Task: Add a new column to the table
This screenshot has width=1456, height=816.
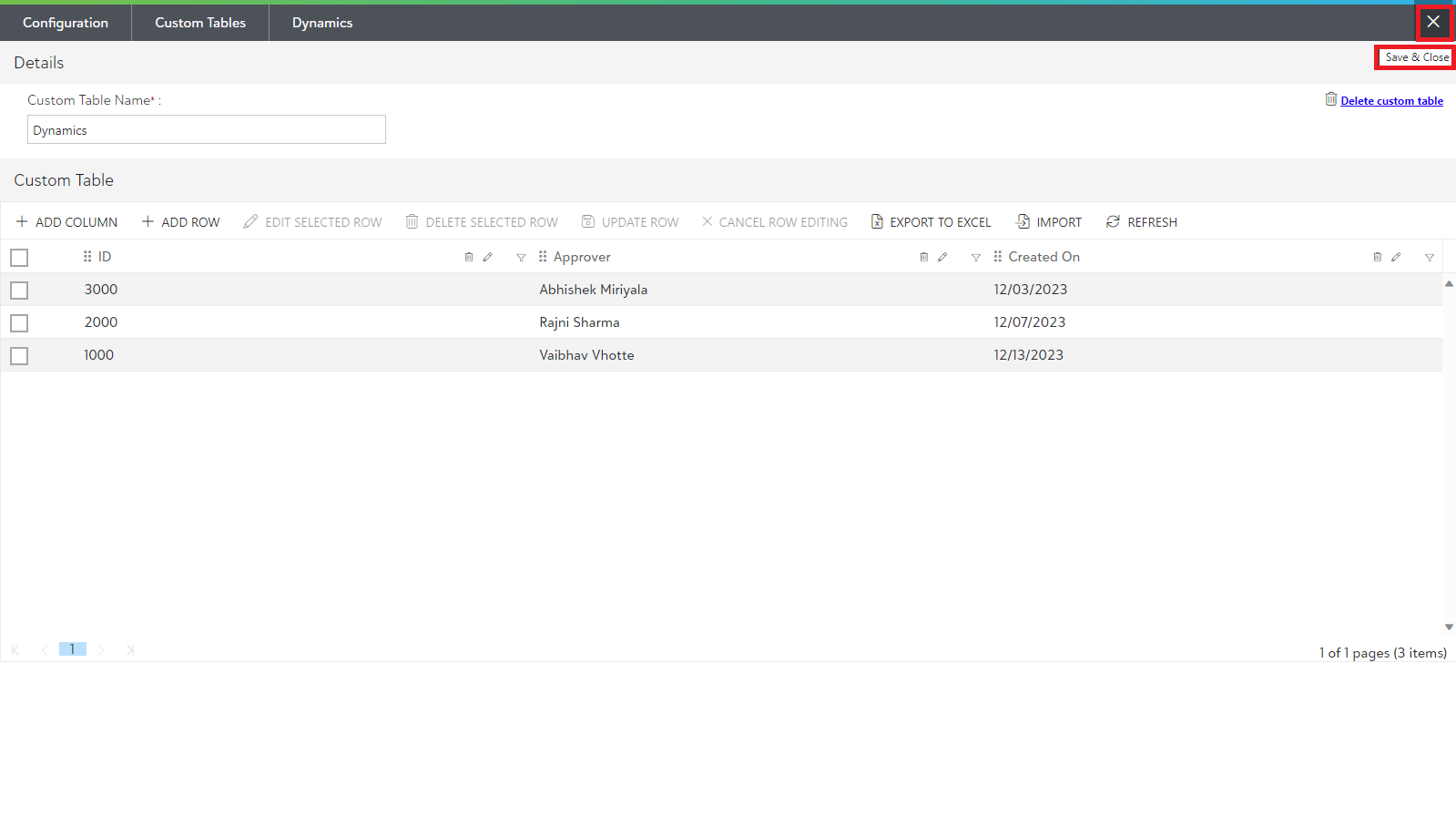Action: pos(66,222)
